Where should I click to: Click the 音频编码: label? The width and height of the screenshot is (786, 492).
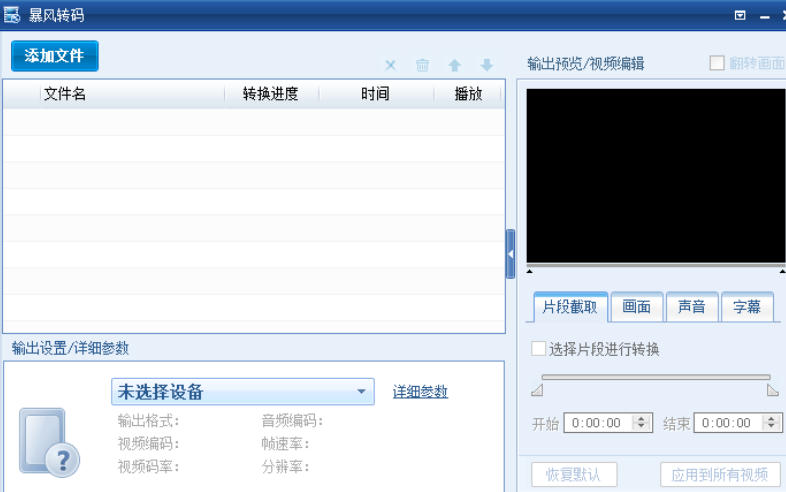pyautogui.click(x=292, y=420)
